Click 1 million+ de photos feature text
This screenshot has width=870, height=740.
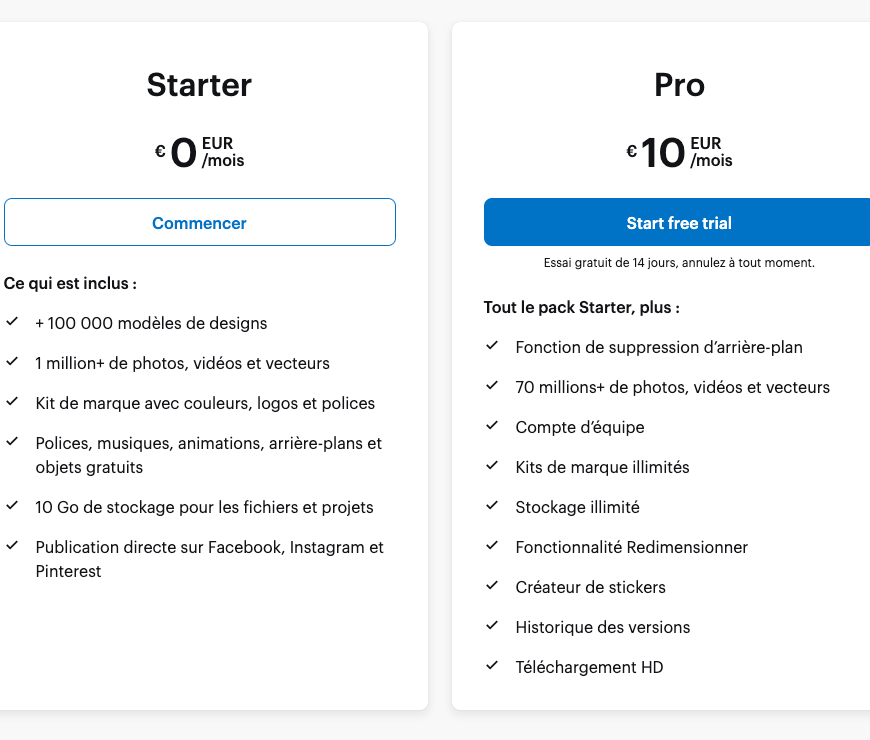coord(182,363)
